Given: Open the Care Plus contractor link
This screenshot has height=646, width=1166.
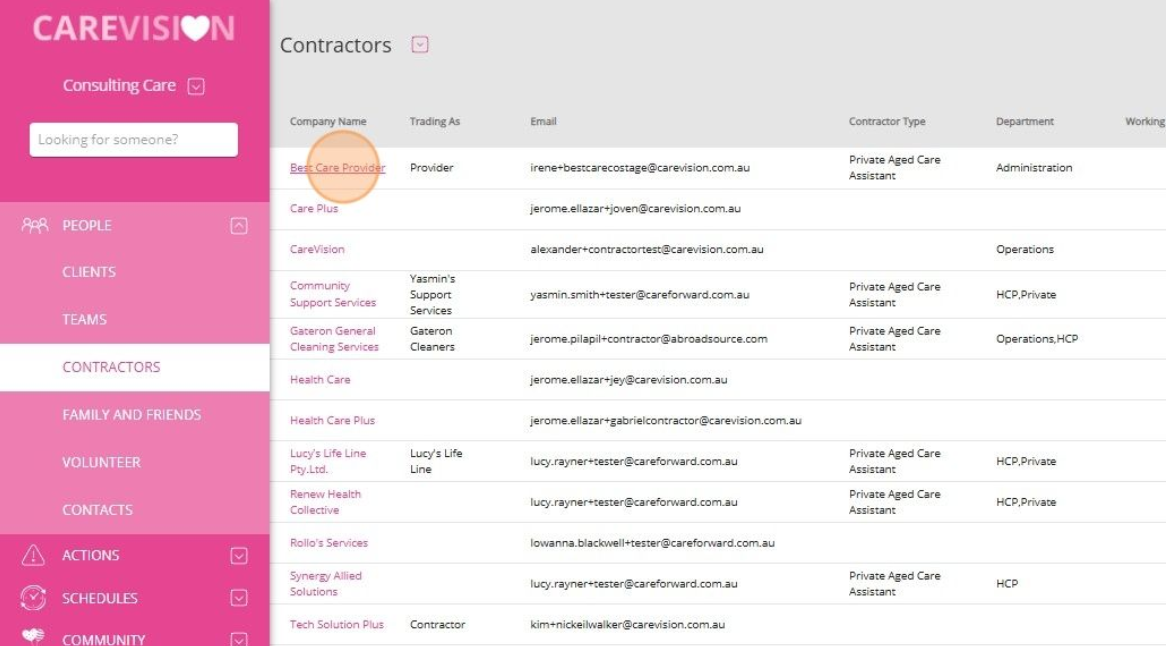Looking at the screenshot, I should [x=314, y=209].
